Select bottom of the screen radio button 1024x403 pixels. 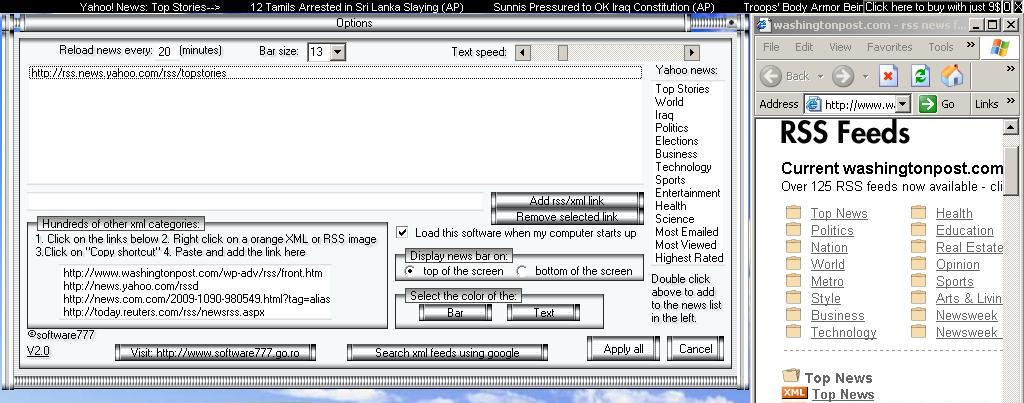pyautogui.click(x=522, y=270)
